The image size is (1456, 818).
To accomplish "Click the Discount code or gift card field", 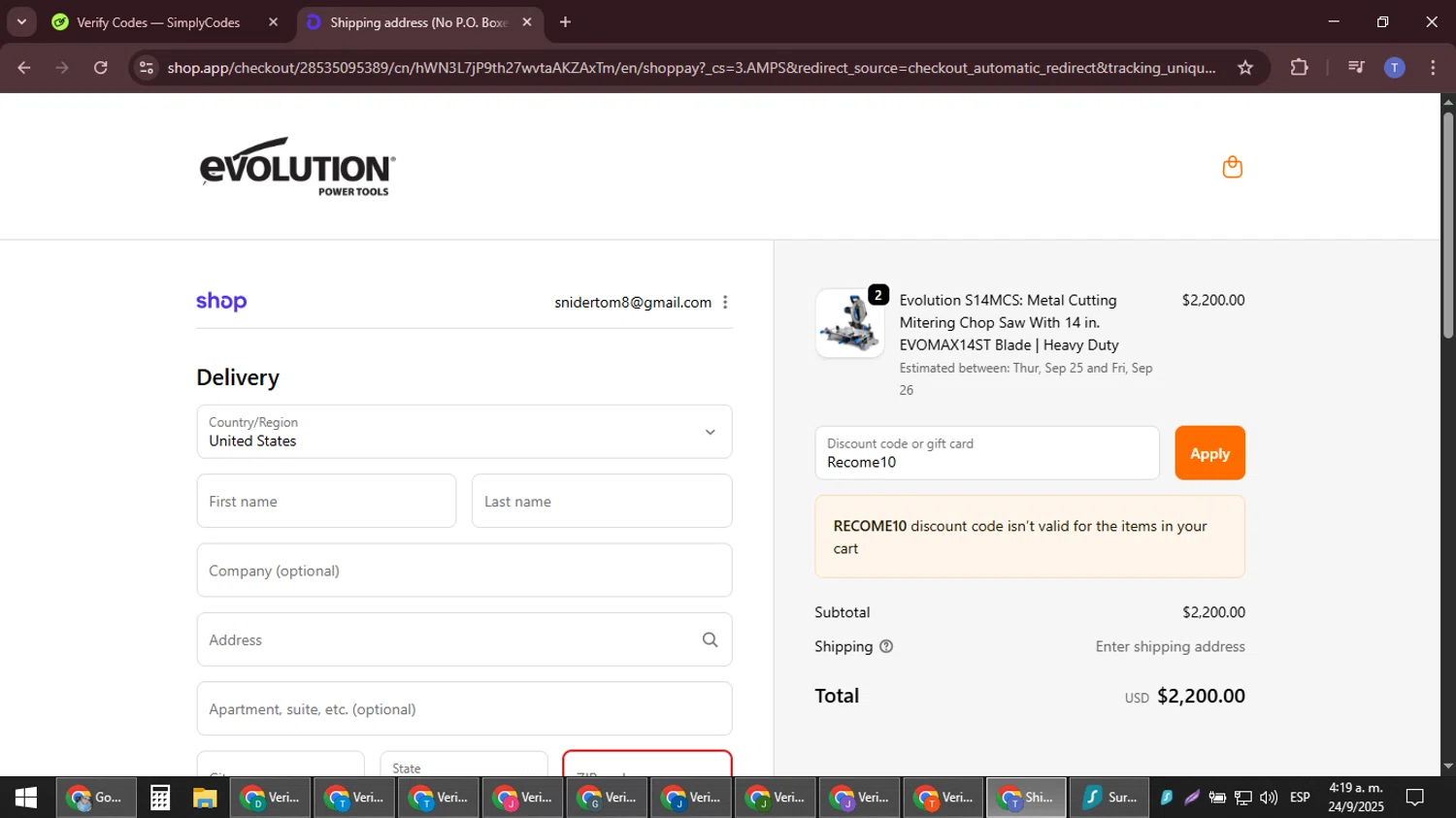I will (x=987, y=453).
